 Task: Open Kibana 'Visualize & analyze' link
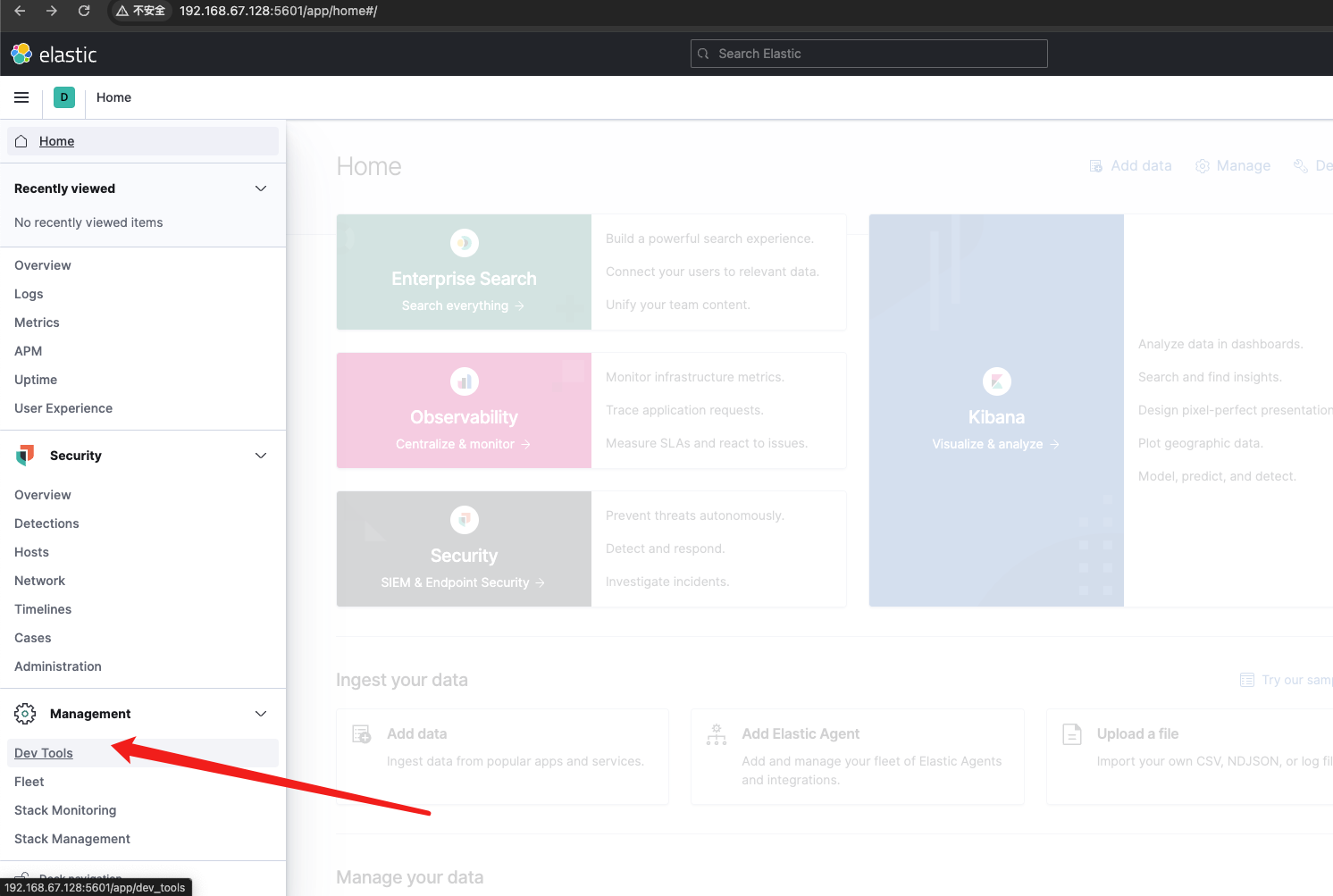(995, 444)
